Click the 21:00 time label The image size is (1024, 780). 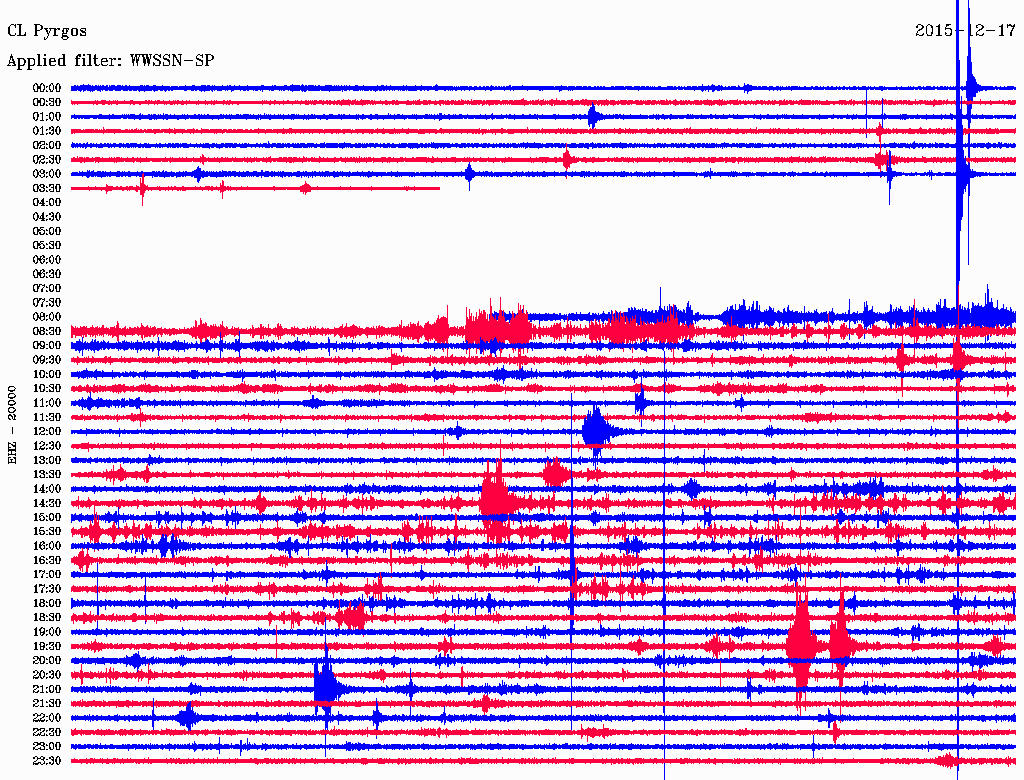(47, 689)
